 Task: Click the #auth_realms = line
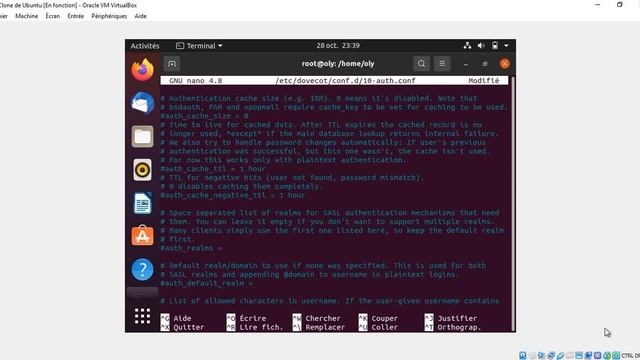191,248
